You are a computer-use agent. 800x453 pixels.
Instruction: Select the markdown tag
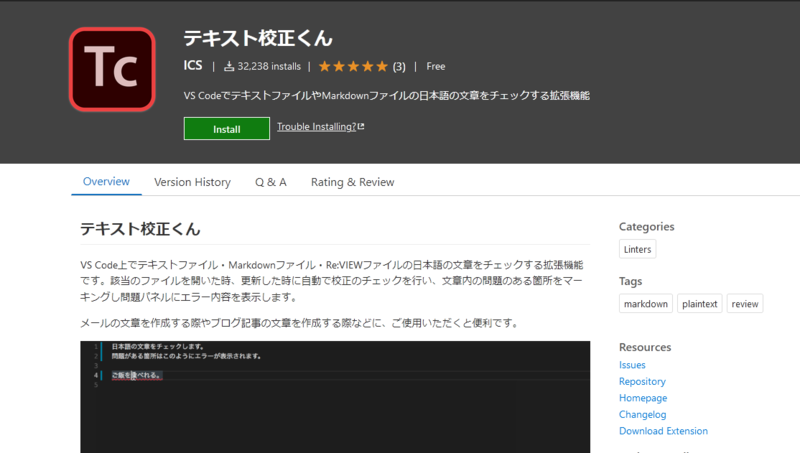coord(645,304)
